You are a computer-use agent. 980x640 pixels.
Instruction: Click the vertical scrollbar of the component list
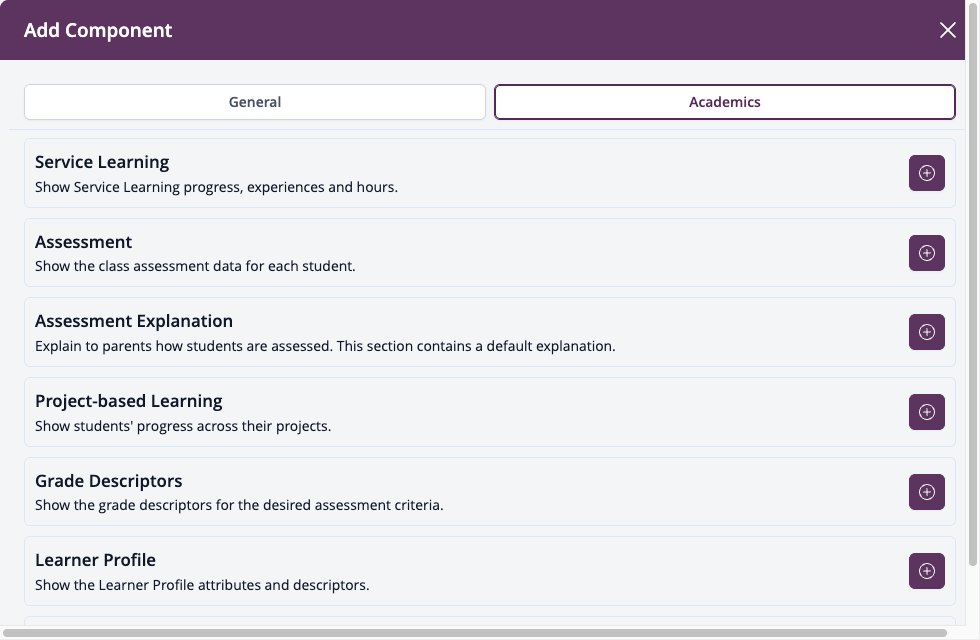pyautogui.click(x=972, y=284)
